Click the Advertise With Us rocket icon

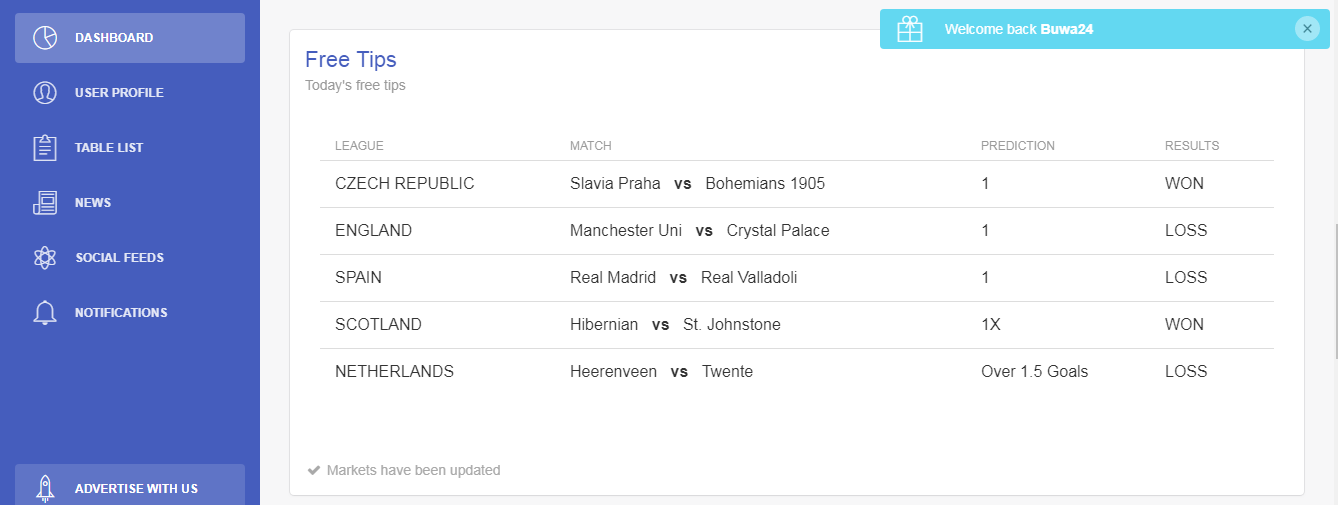coord(45,488)
